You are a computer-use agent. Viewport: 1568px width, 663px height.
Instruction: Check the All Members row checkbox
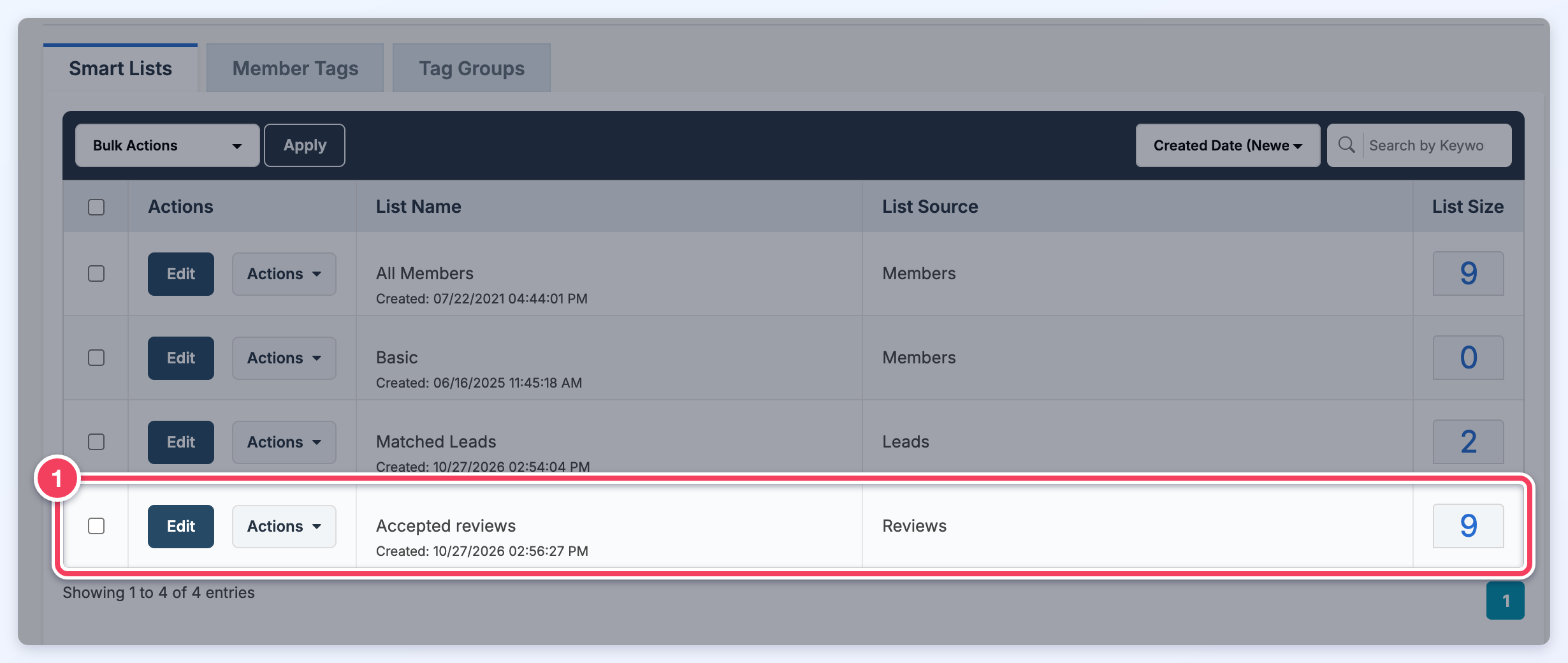pyautogui.click(x=96, y=273)
